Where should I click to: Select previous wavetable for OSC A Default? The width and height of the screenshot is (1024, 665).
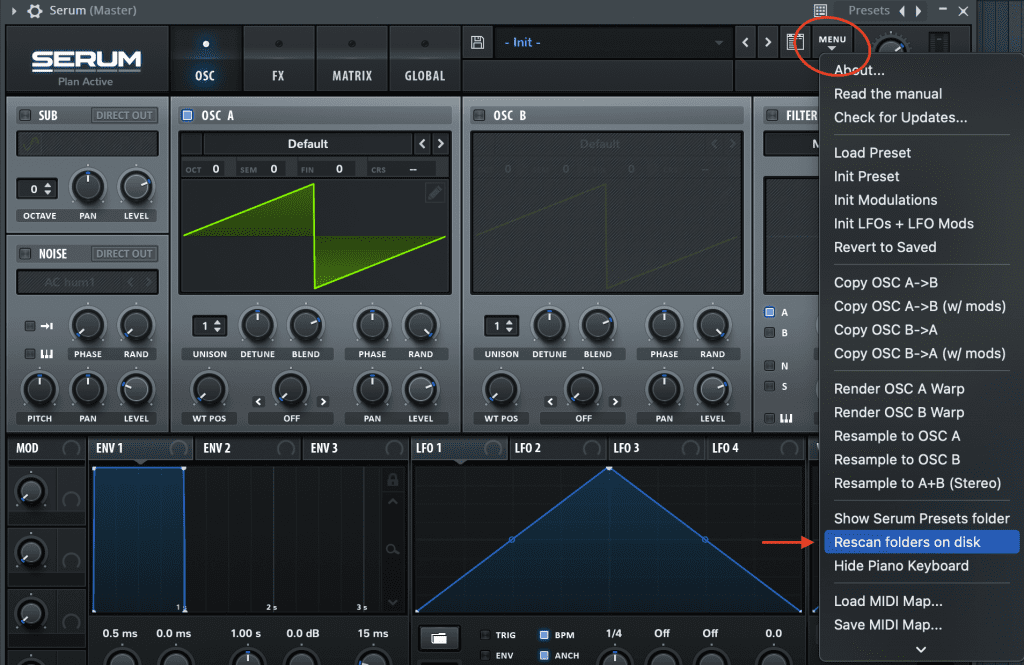[x=422, y=144]
